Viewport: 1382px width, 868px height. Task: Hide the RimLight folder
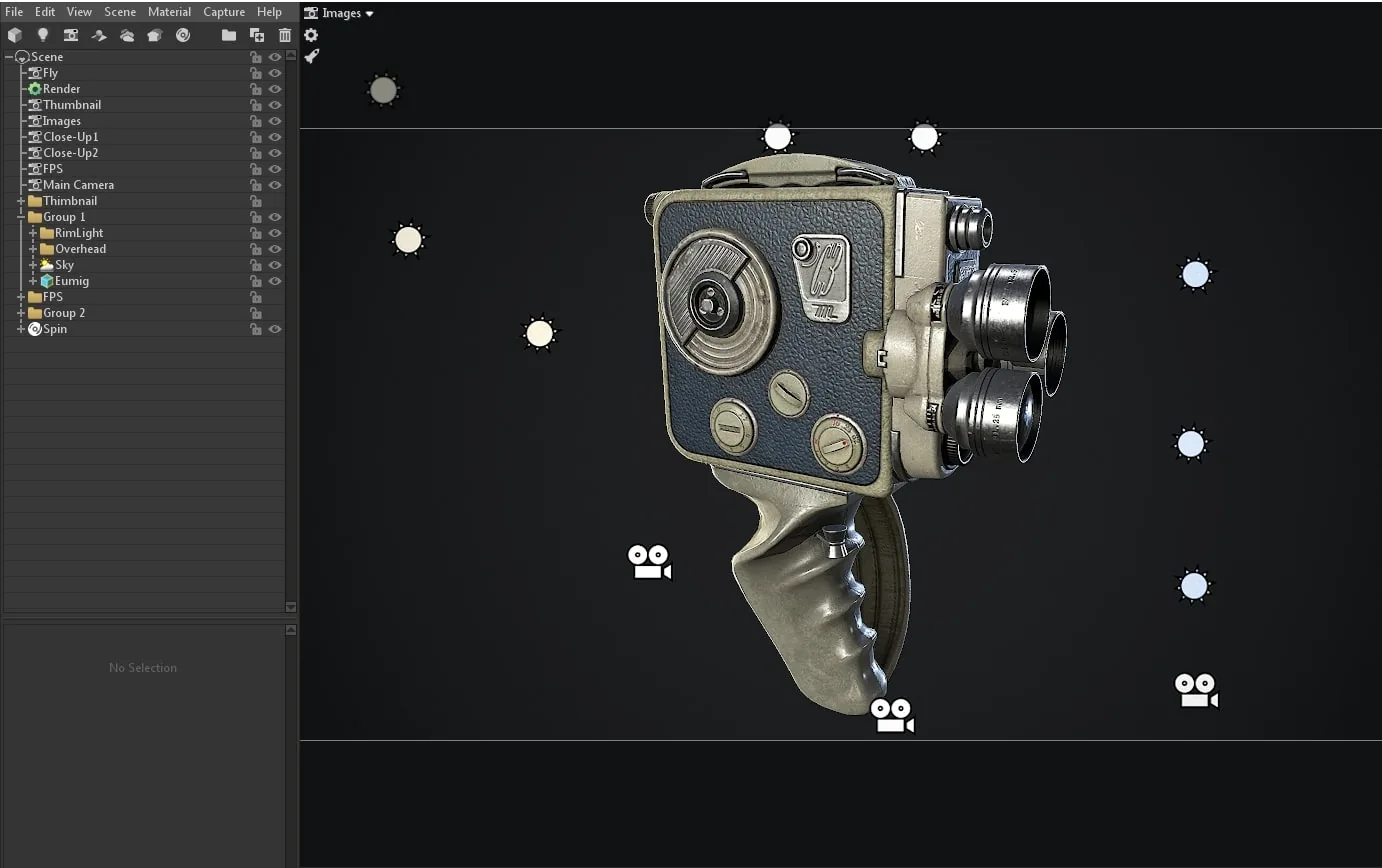(x=275, y=233)
